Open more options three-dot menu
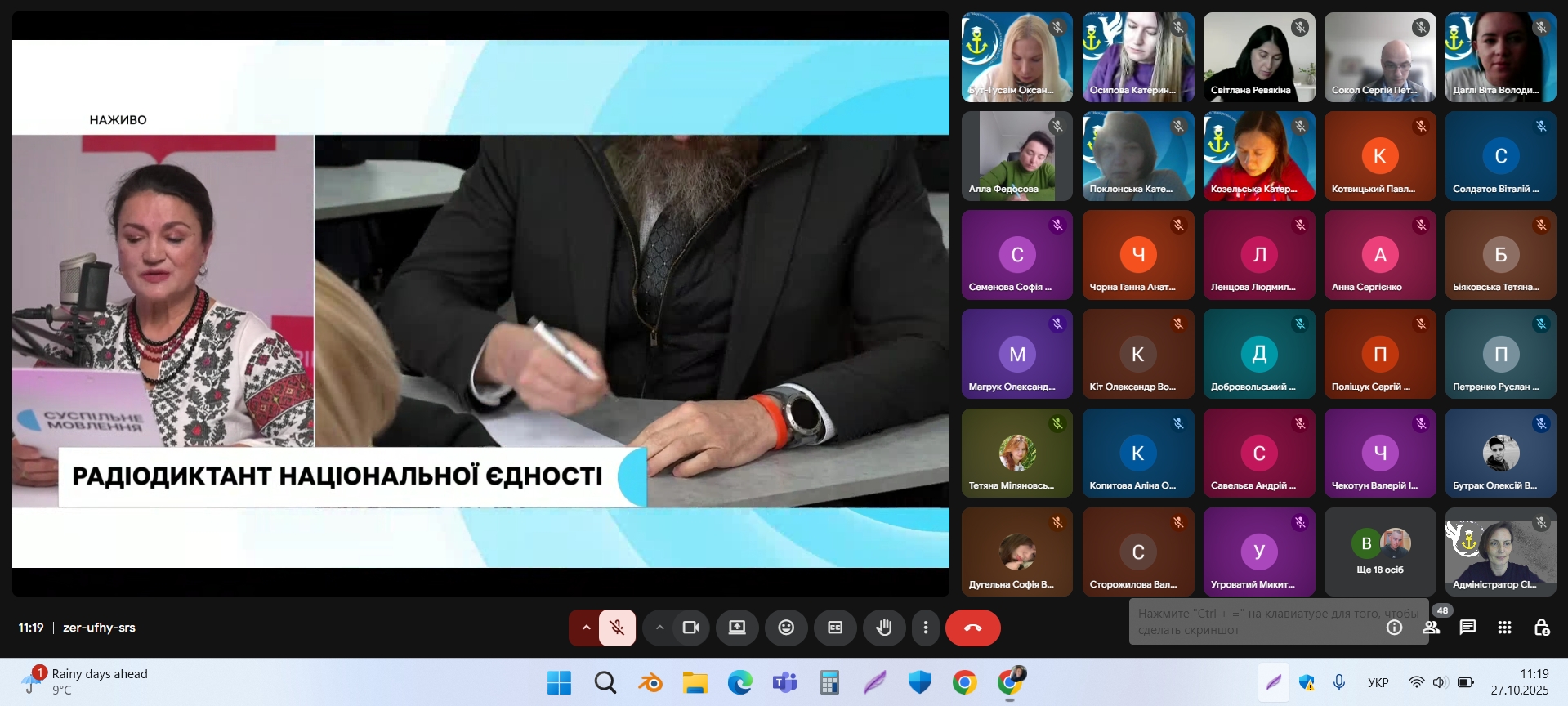This screenshot has width=1568, height=706. [925, 628]
